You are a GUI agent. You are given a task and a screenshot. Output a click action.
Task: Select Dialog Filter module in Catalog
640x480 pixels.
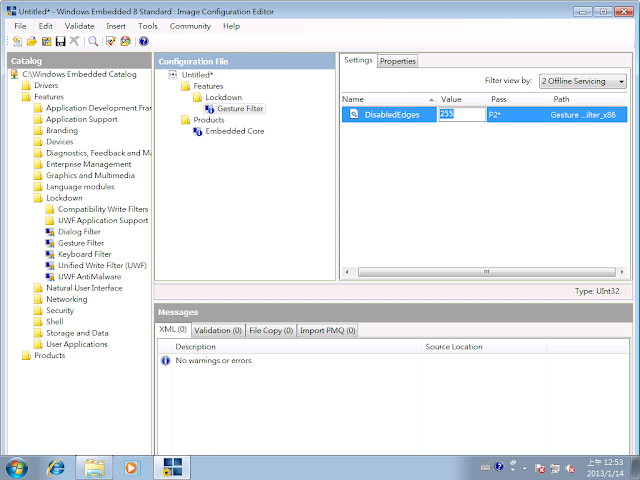click(x=79, y=232)
